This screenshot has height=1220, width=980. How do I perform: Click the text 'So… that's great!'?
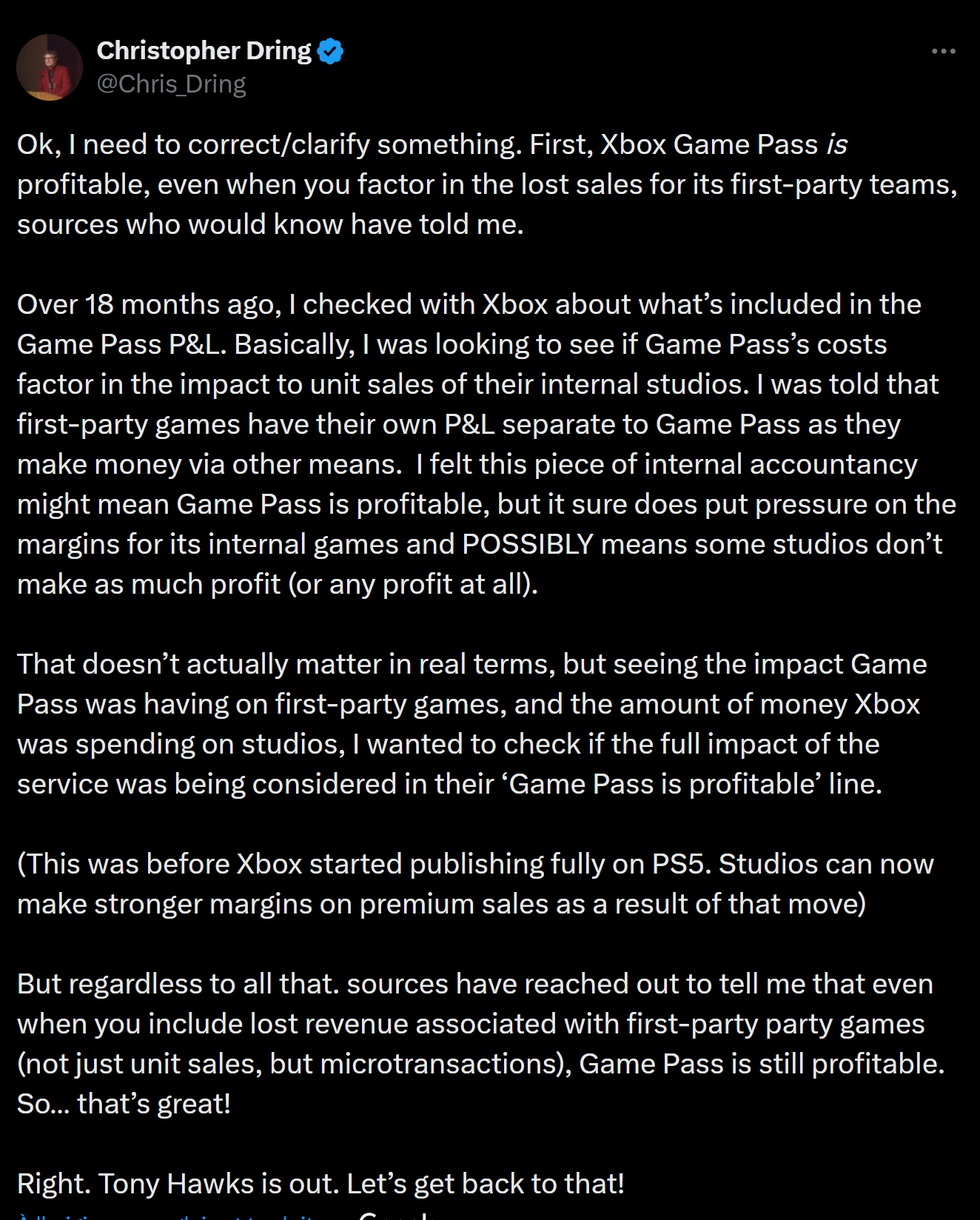124,1104
